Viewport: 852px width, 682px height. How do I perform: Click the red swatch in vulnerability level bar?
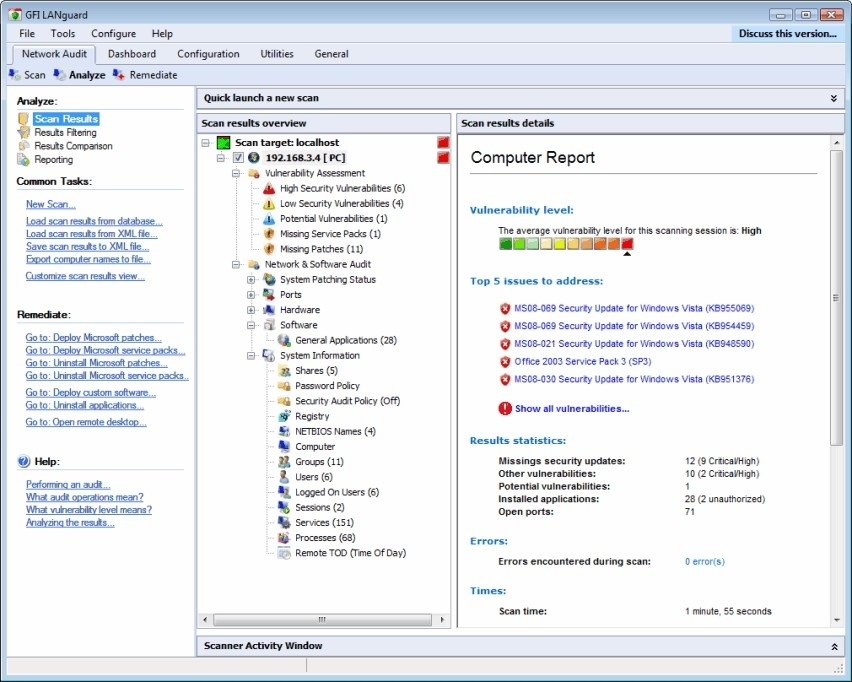pos(627,244)
